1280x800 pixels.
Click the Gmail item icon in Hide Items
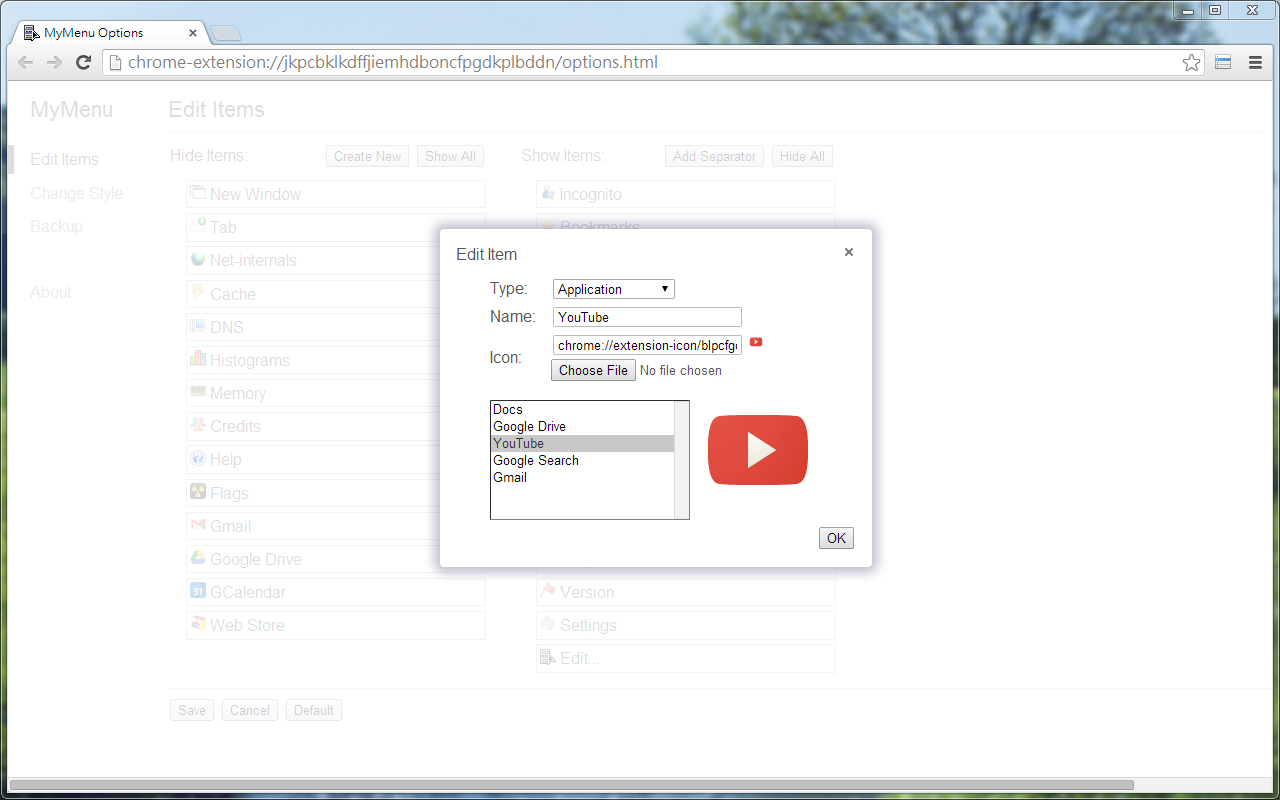pos(198,524)
